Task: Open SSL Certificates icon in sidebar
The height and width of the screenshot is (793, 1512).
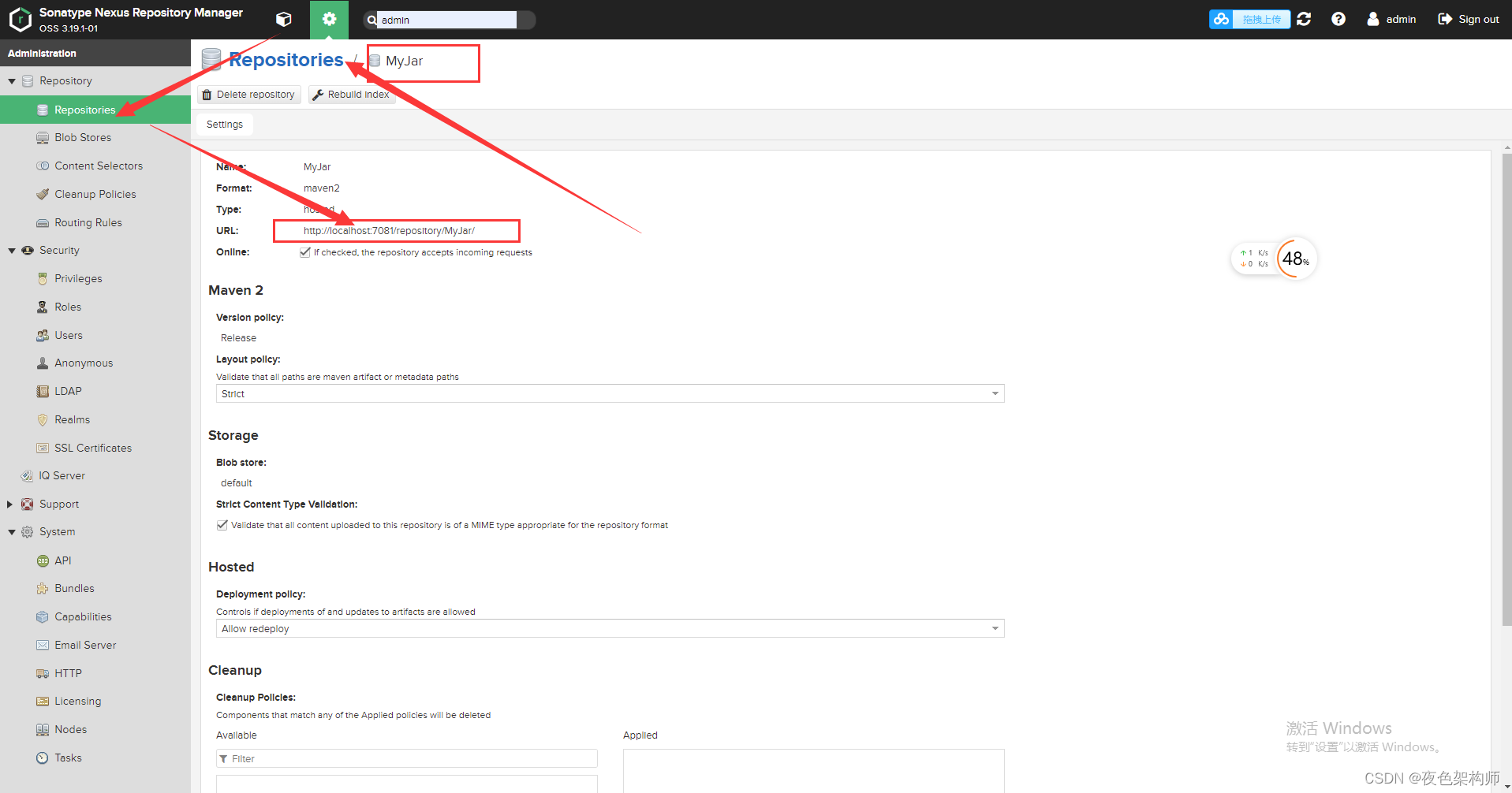Action: pyautogui.click(x=43, y=449)
